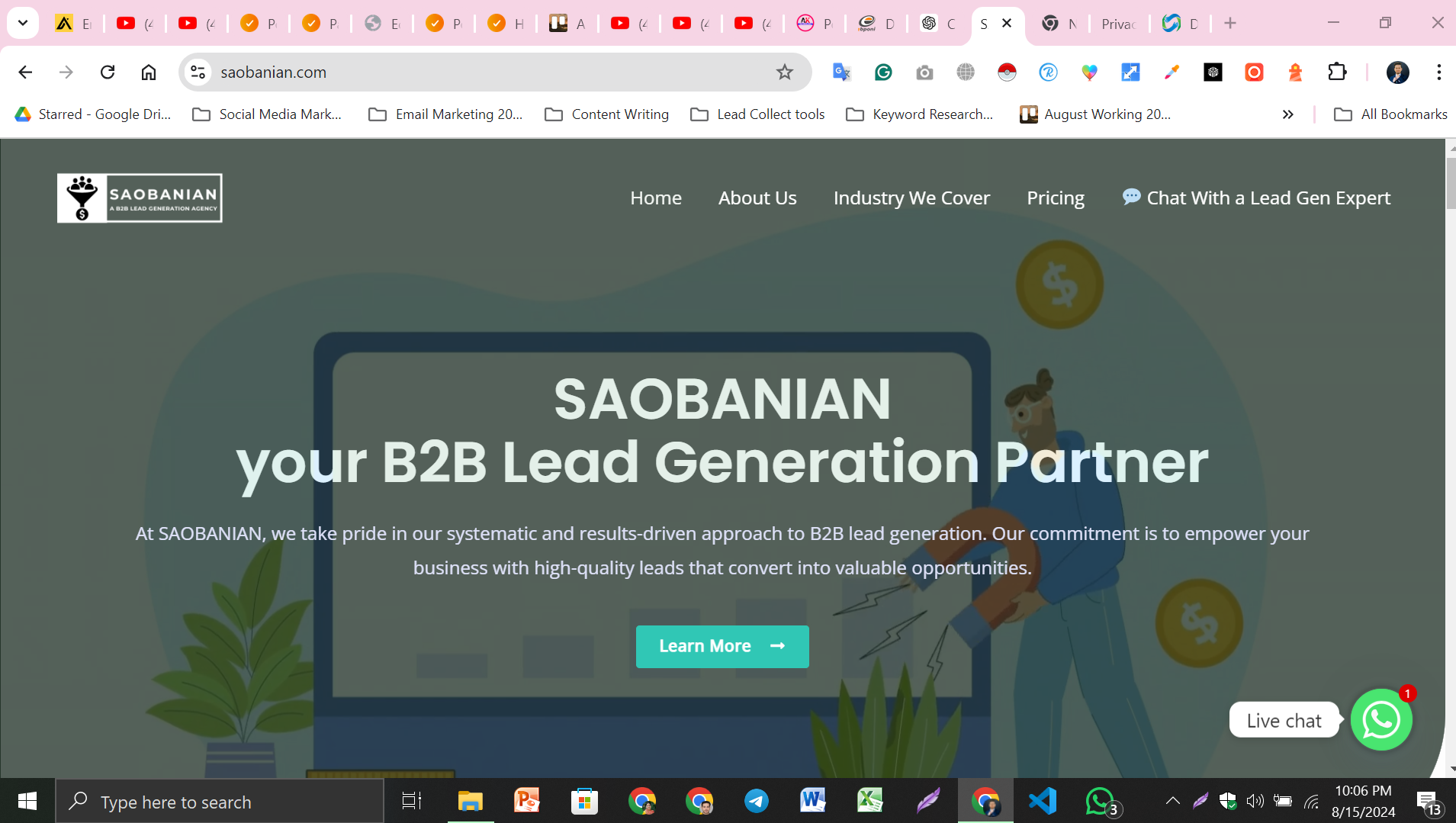The height and width of the screenshot is (823, 1456).
Task: Go to the Home nav item
Action: point(656,198)
